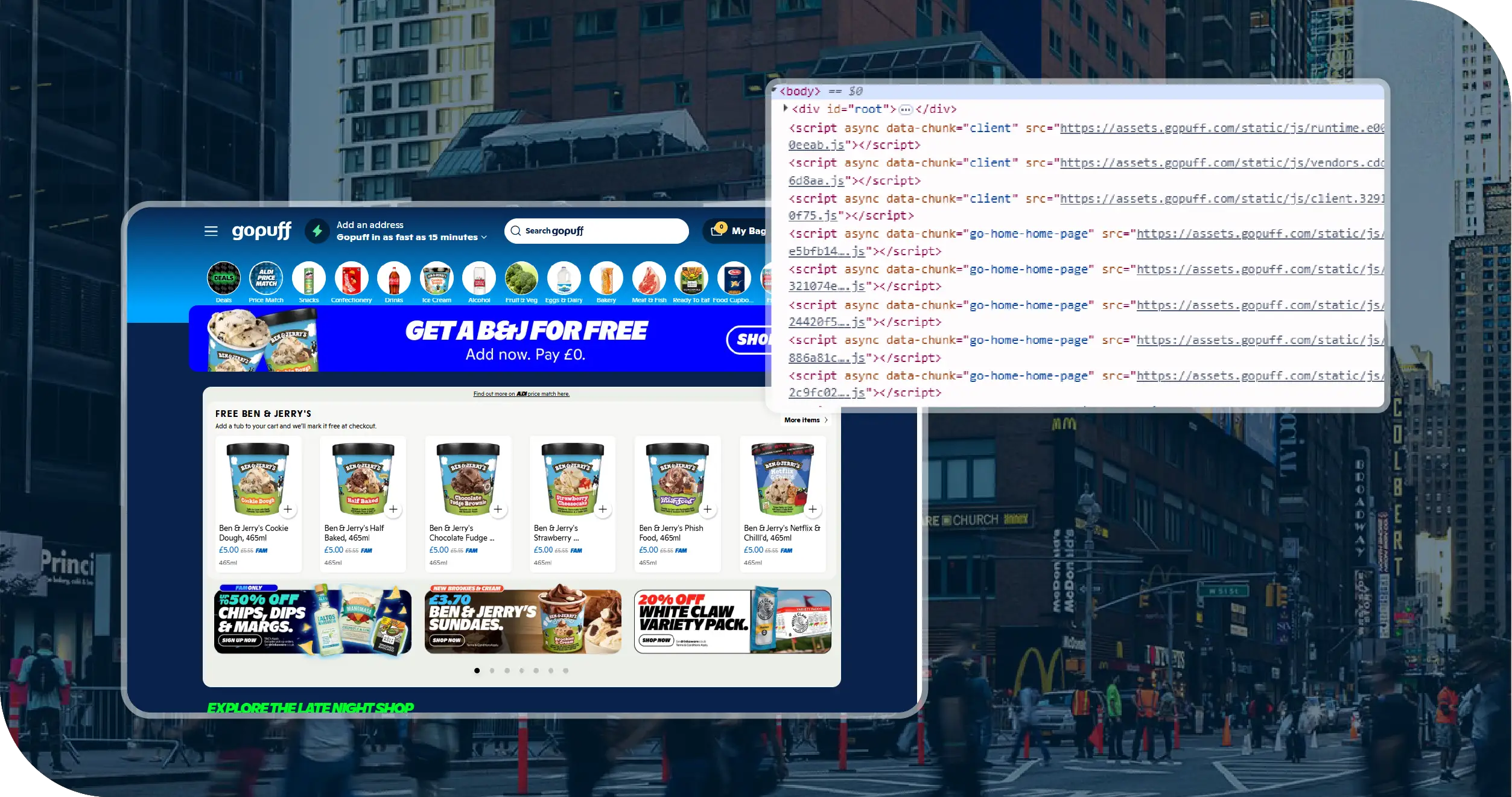Jump to the last carousel page dot
1512x797 pixels.
click(565, 670)
